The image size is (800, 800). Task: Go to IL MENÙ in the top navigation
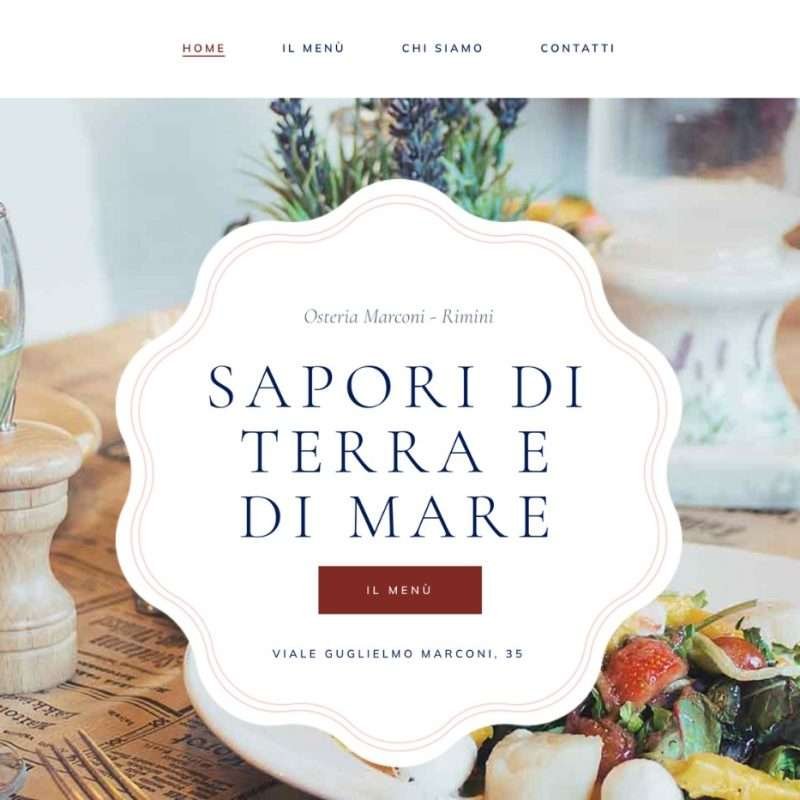[x=313, y=48]
